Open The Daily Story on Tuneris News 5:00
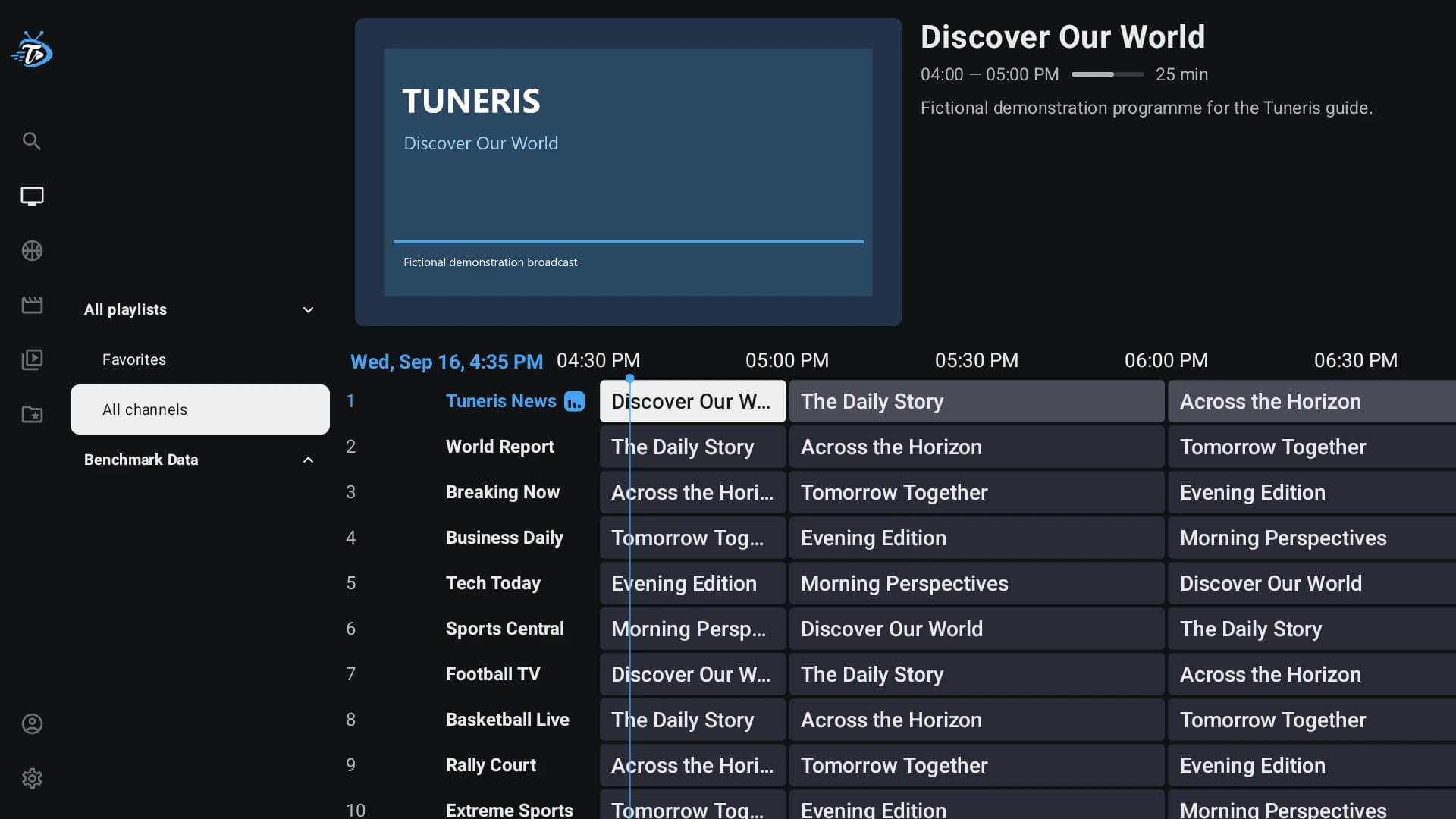This screenshot has height=819, width=1456. [977, 401]
